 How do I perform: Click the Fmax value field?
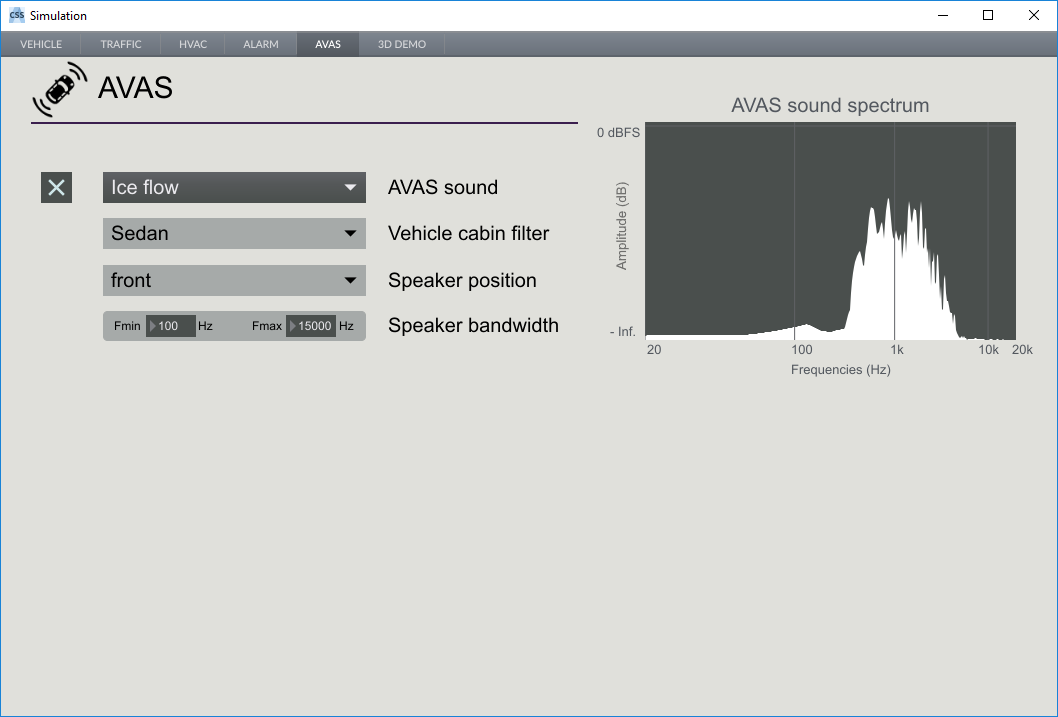click(x=315, y=326)
